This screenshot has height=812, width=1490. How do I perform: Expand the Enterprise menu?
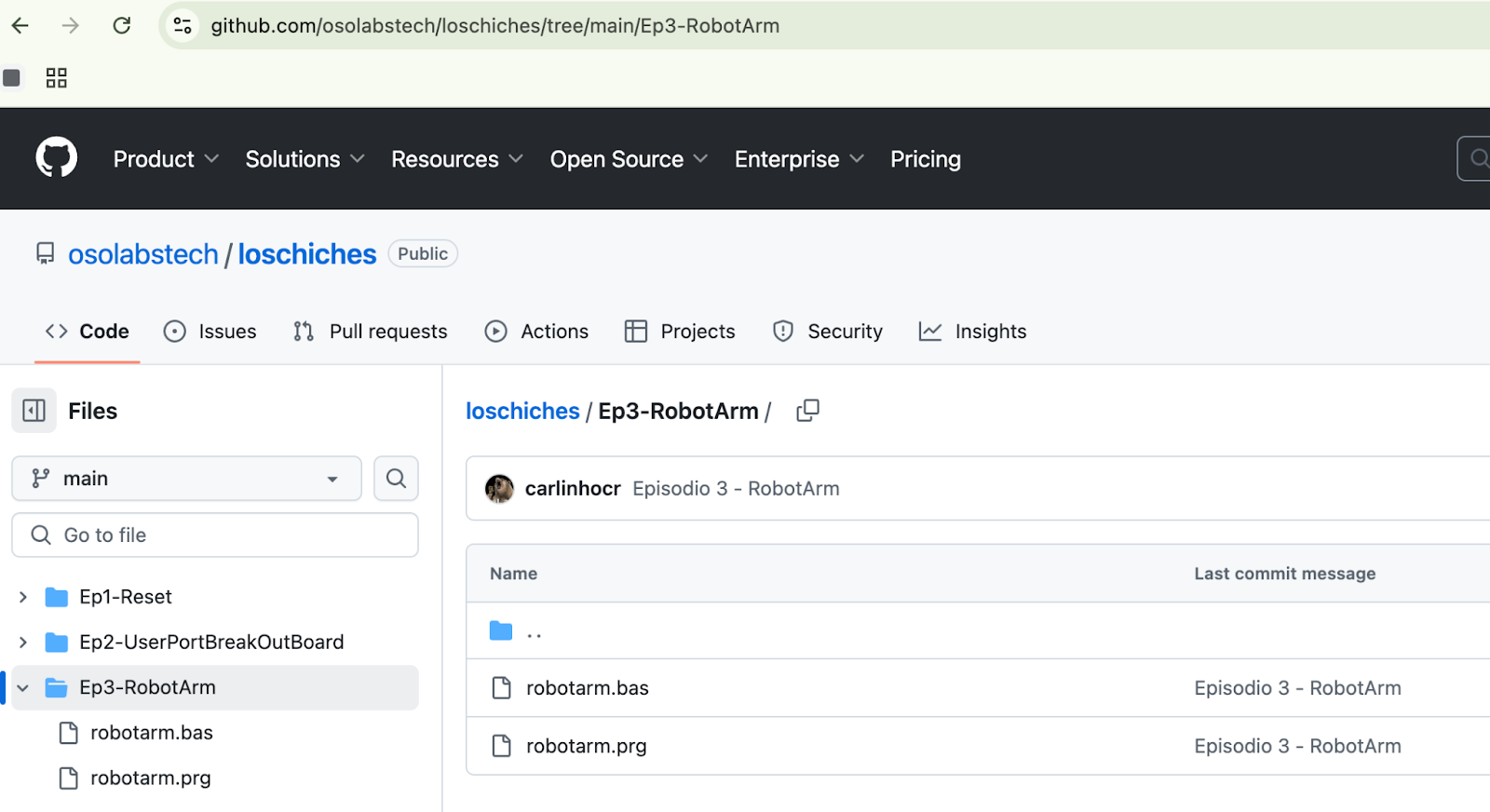(800, 159)
